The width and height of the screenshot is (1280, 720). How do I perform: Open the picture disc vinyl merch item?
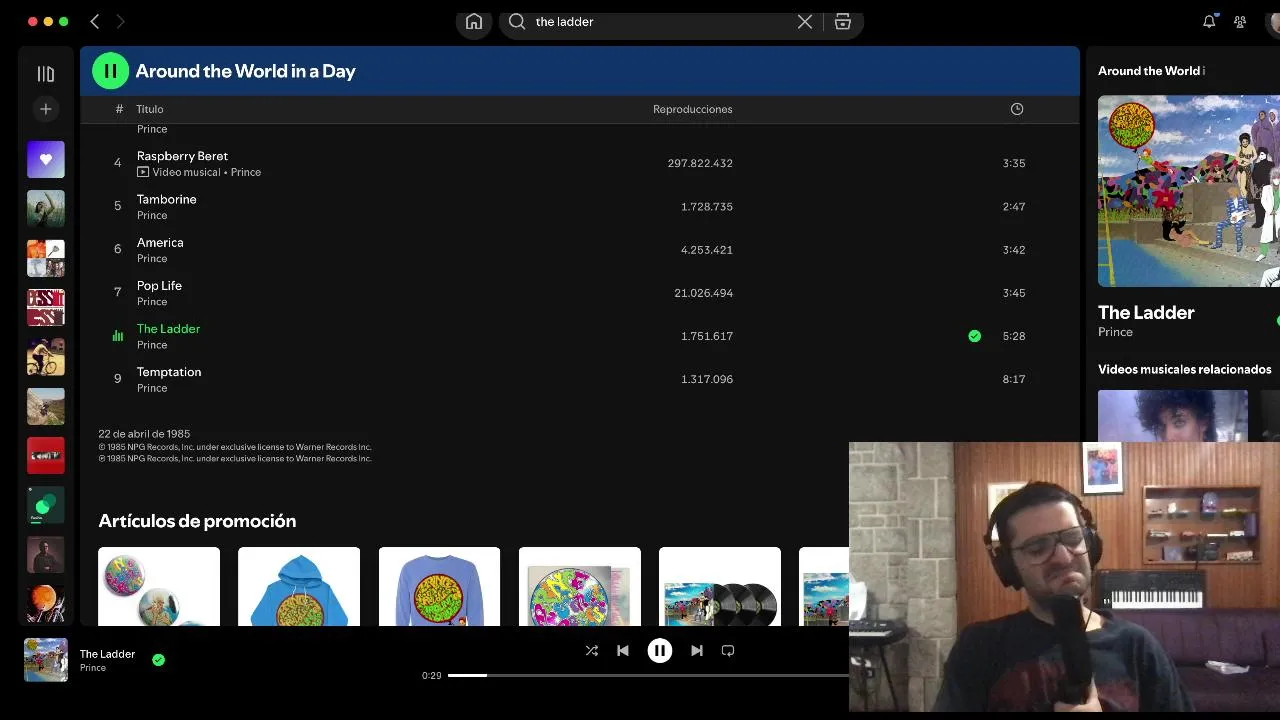(580, 587)
